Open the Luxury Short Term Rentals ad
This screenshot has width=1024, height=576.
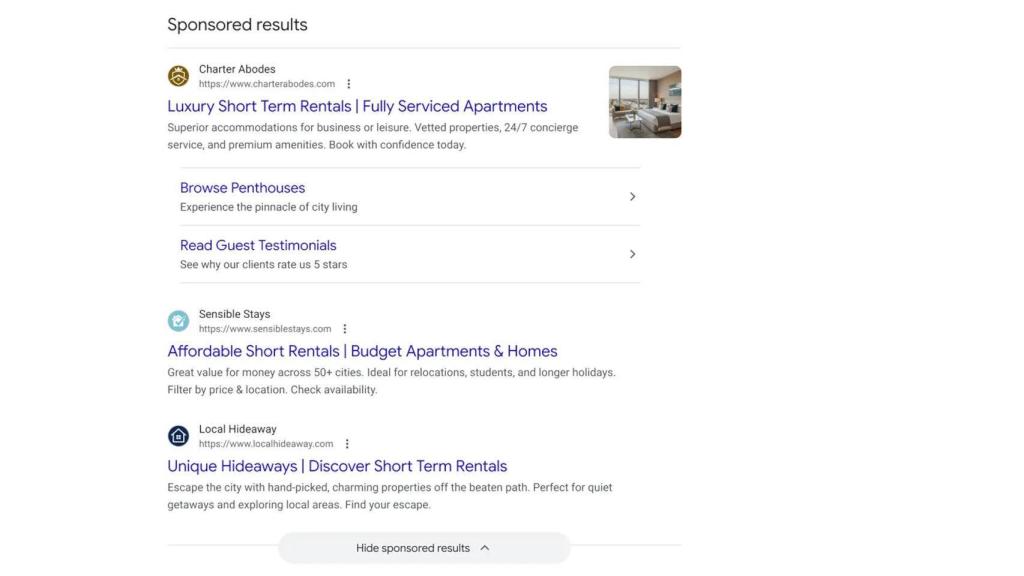coord(356,106)
